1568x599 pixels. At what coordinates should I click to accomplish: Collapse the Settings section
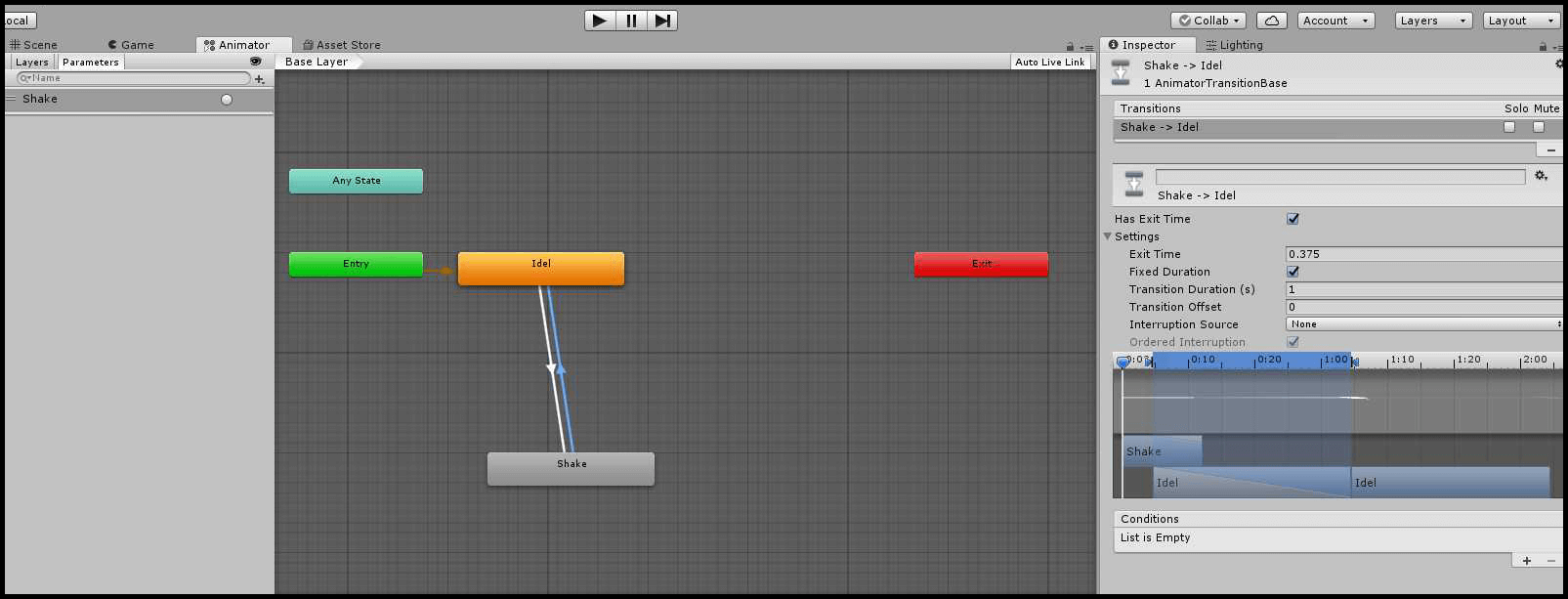pos(1108,236)
